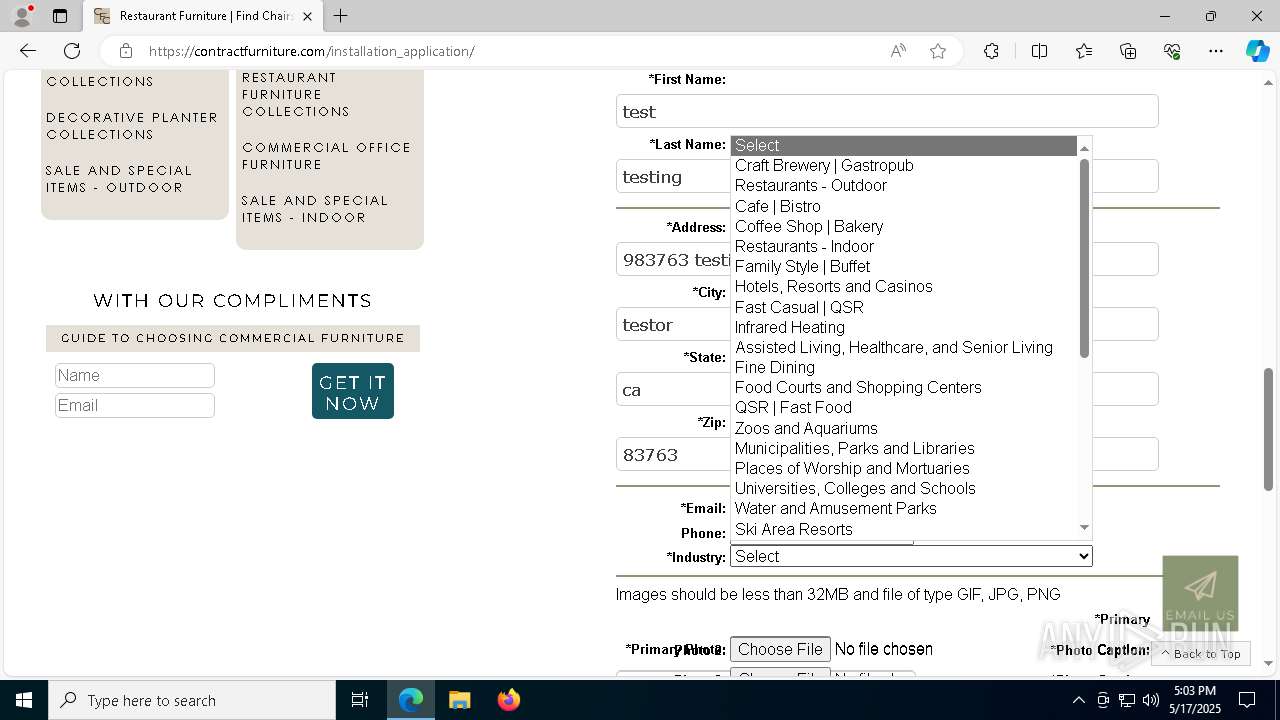Open Read aloud in address bar
The width and height of the screenshot is (1280, 720).
click(898, 51)
